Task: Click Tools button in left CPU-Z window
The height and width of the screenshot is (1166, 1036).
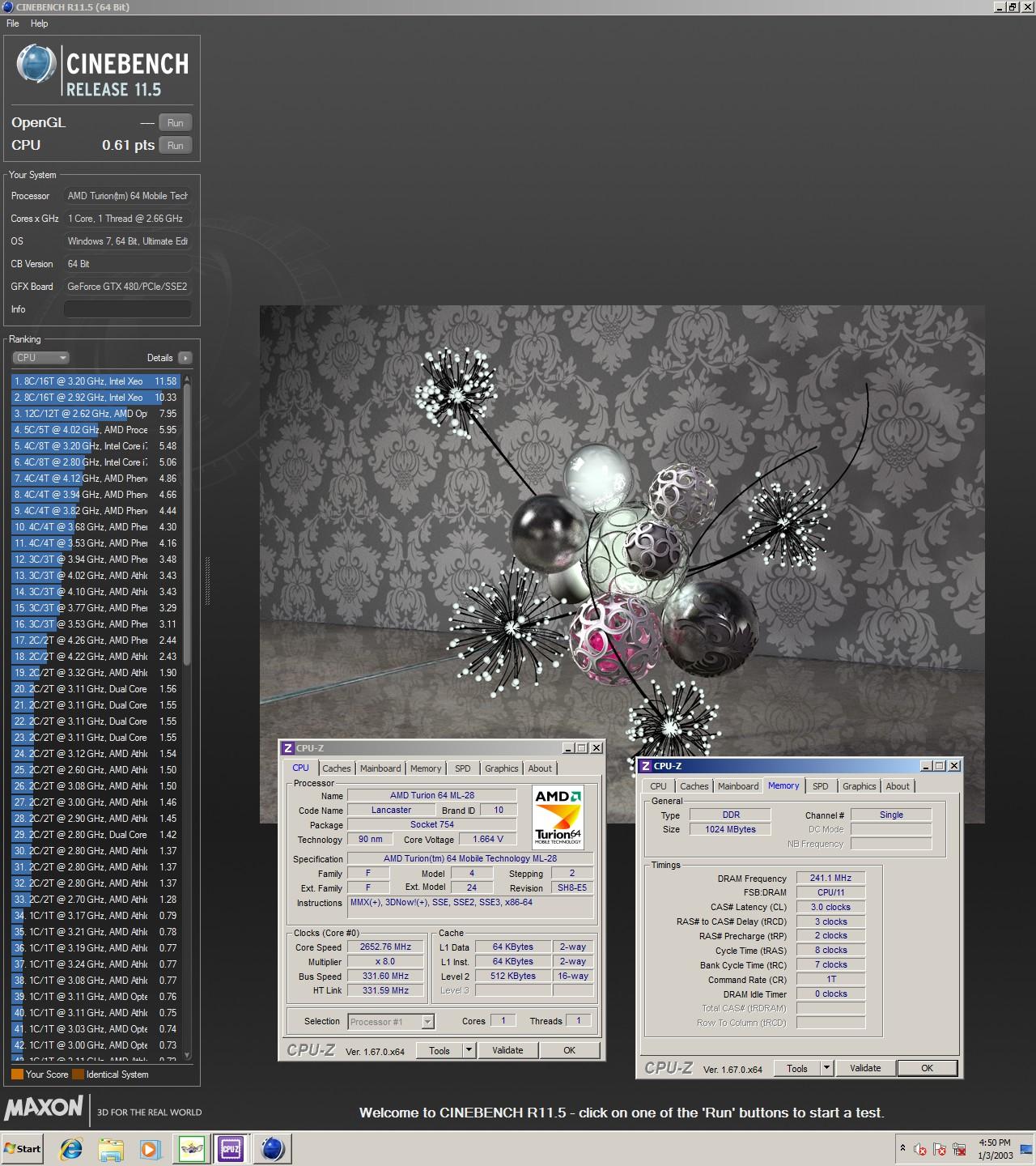Action: [x=439, y=1050]
